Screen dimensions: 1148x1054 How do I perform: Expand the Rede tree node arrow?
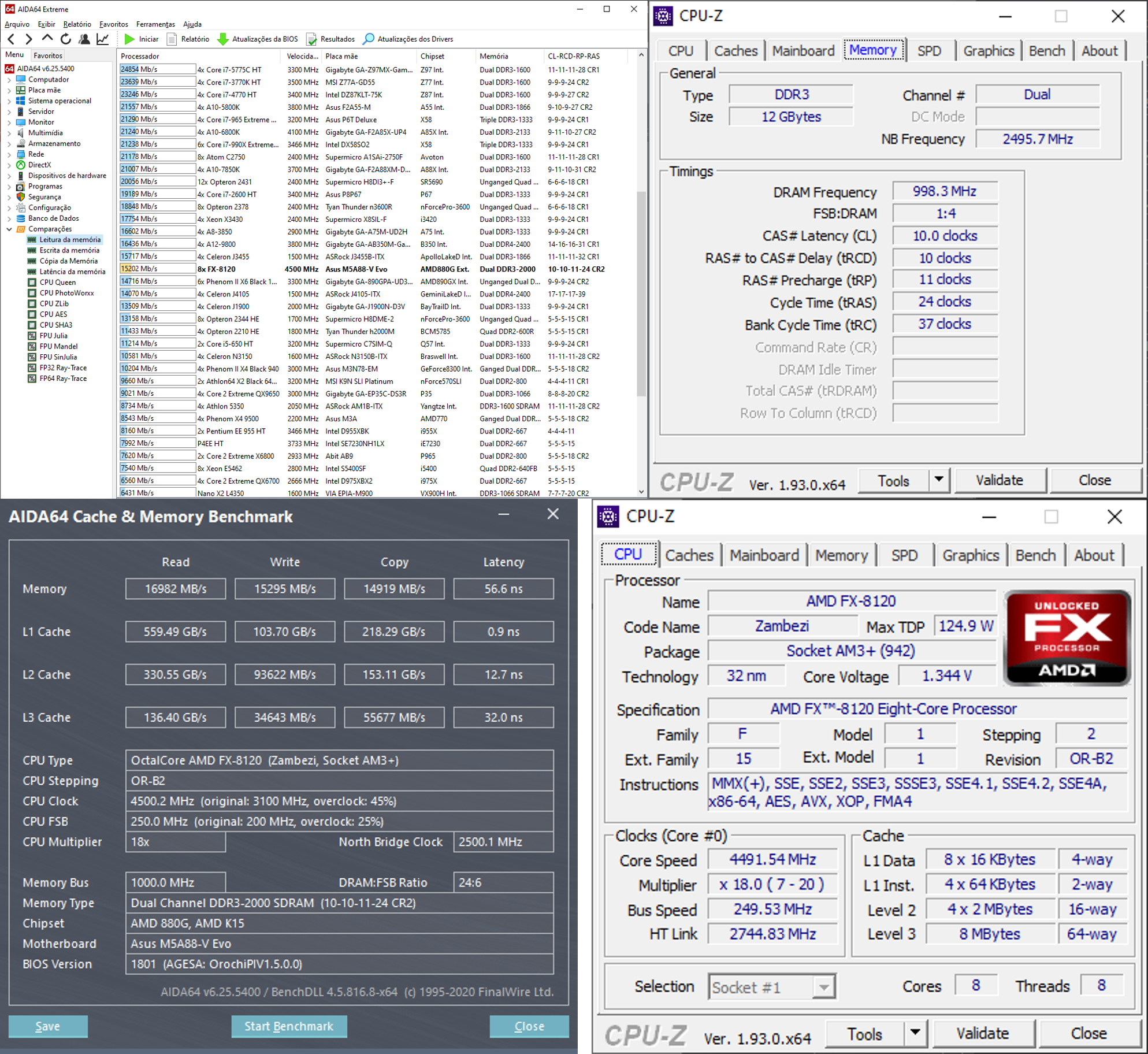coord(9,154)
